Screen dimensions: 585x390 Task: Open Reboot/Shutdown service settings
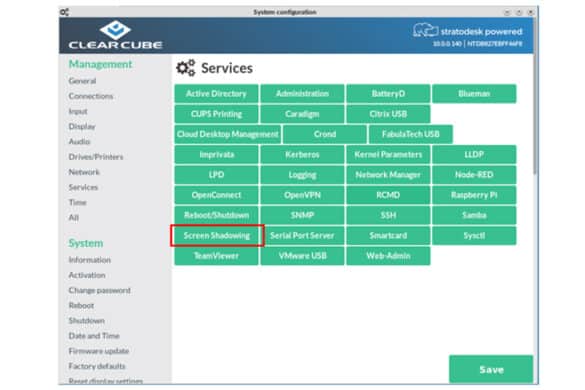216,215
